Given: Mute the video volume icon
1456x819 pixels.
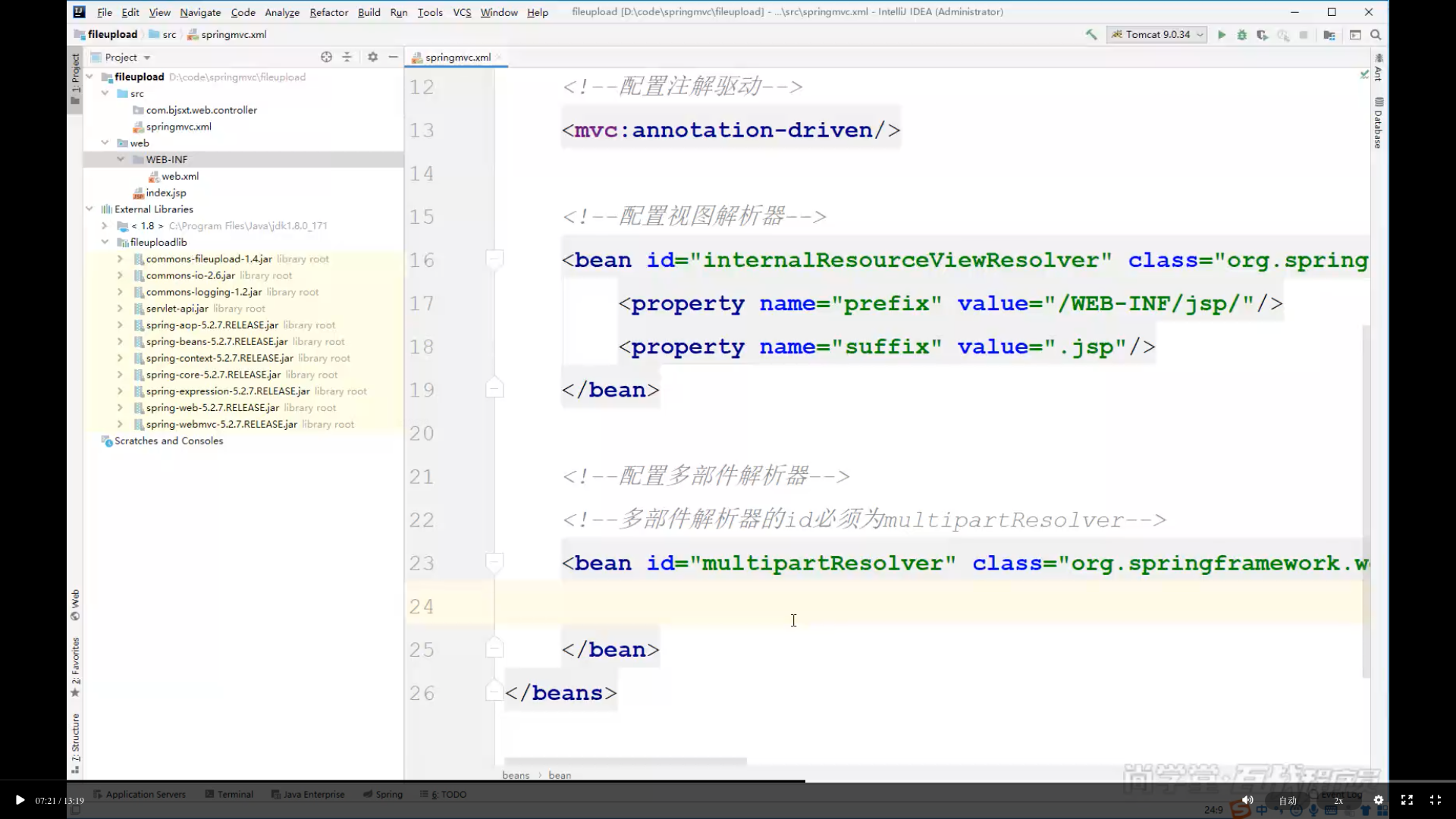Looking at the screenshot, I should [1247, 800].
